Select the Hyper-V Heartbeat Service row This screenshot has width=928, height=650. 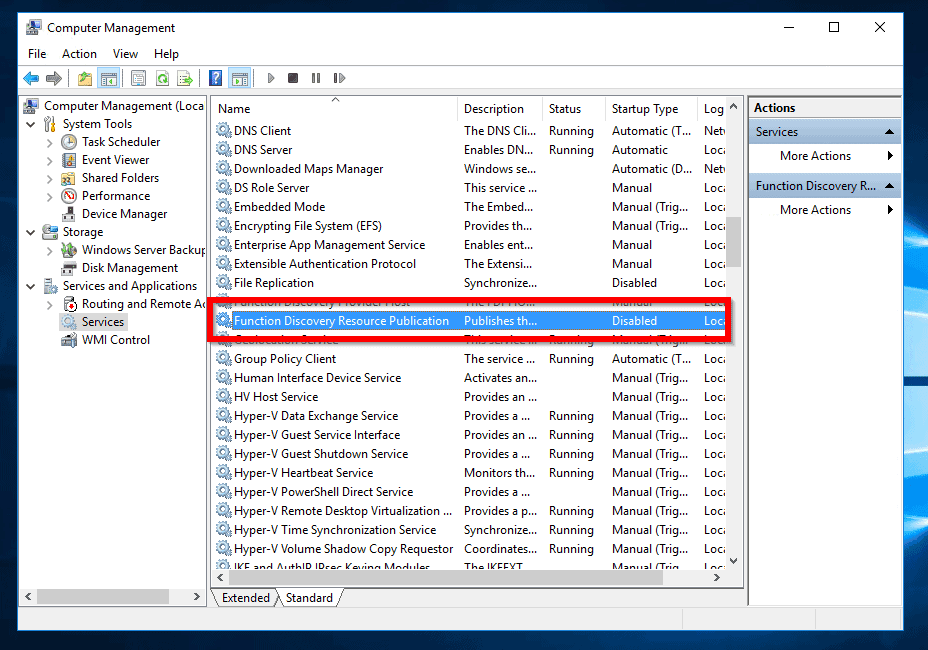[x=470, y=473]
